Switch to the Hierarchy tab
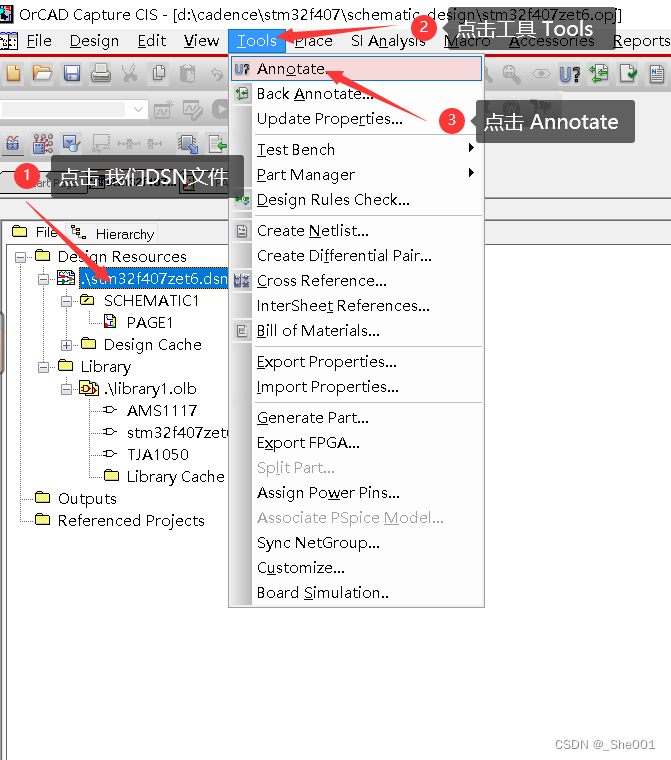 (x=112, y=234)
